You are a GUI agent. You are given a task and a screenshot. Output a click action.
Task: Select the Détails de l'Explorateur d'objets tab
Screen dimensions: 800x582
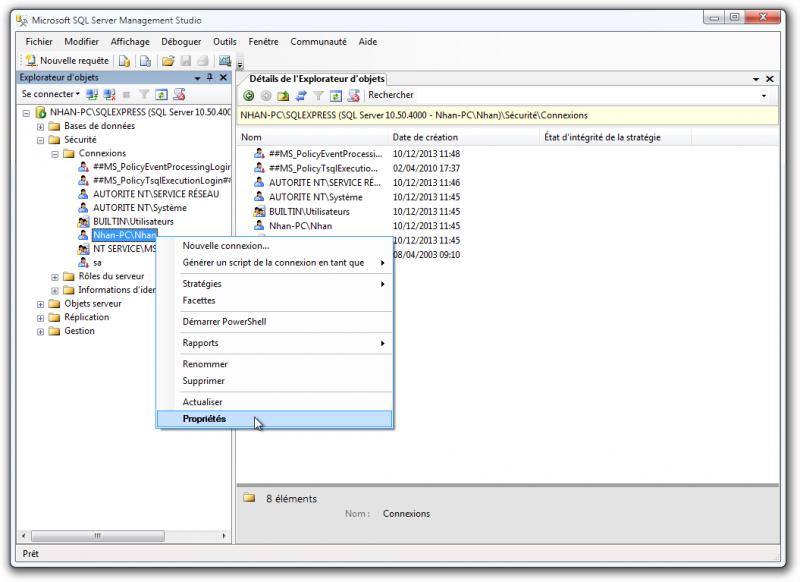[316, 79]
